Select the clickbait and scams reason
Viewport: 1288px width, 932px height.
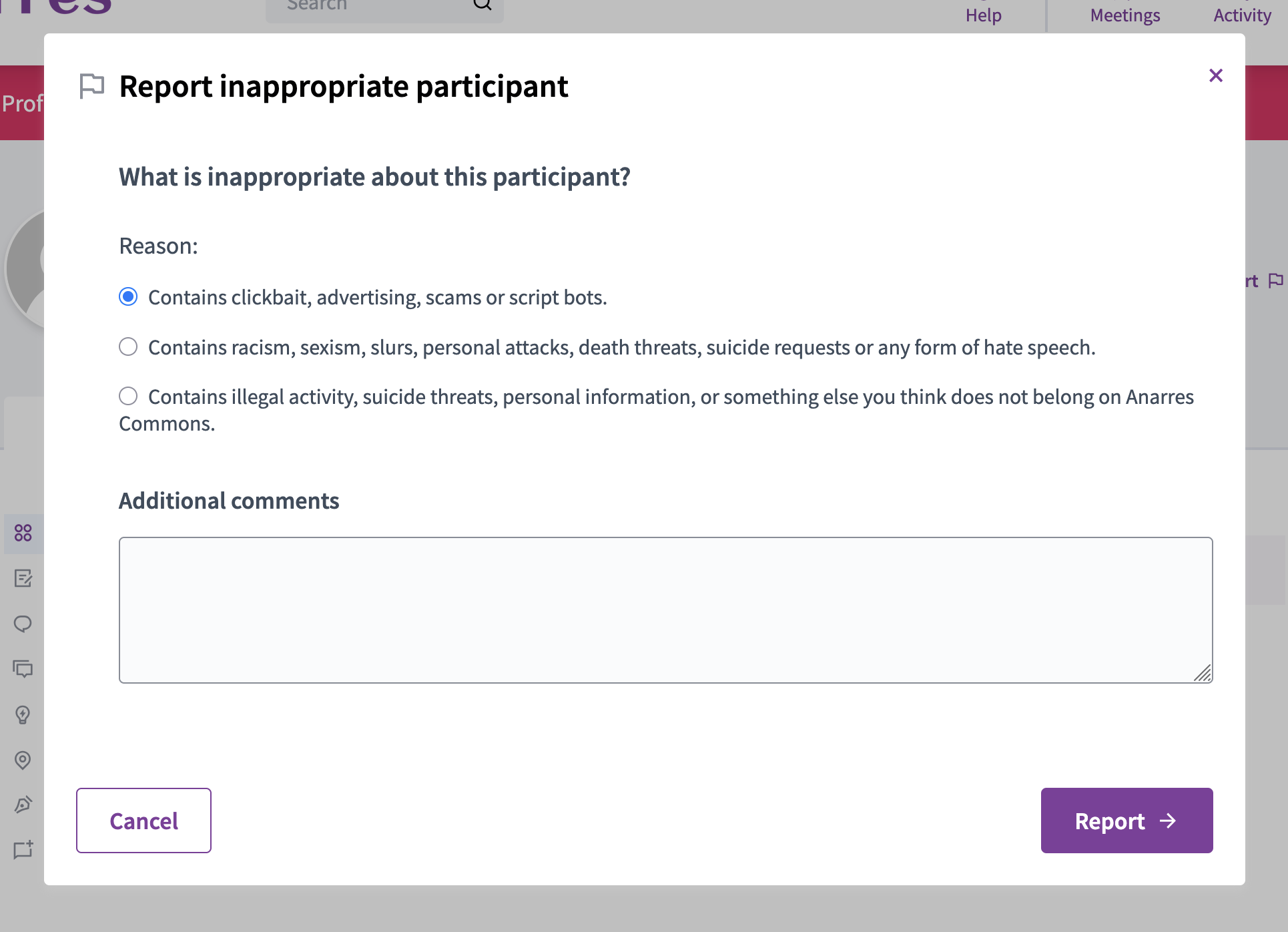128,296
